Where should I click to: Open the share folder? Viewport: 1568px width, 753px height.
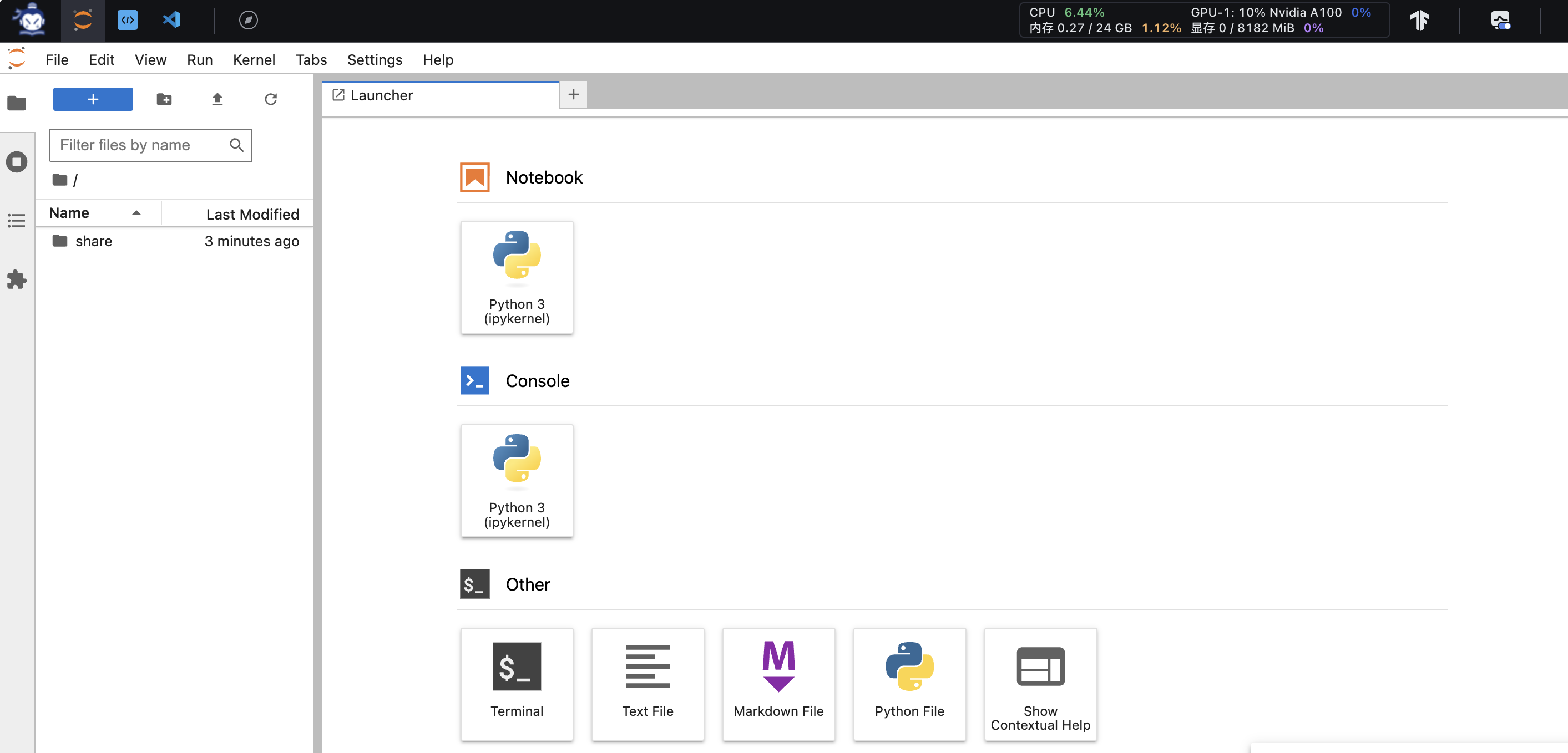coord(94,241)
